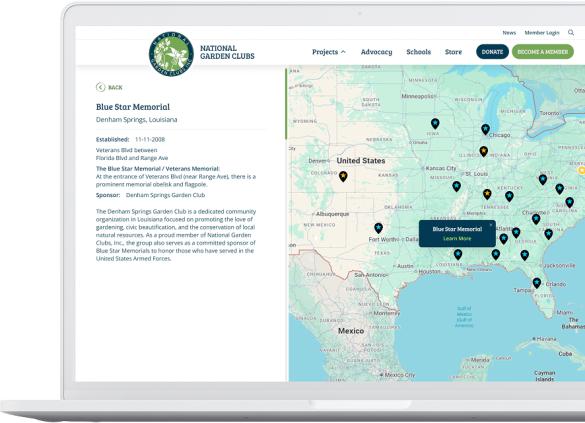
Task: Click the 'Mexico' map label
Action: (x=351, y=331)
